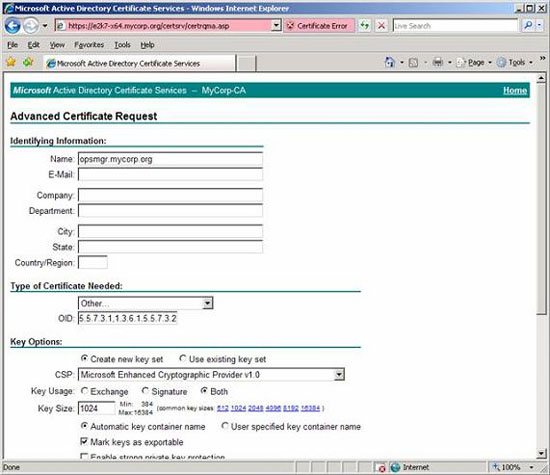The height and width of the screenshot is (475, 550).
Task: Click the Department input field
Action: (x=170, y=210)
